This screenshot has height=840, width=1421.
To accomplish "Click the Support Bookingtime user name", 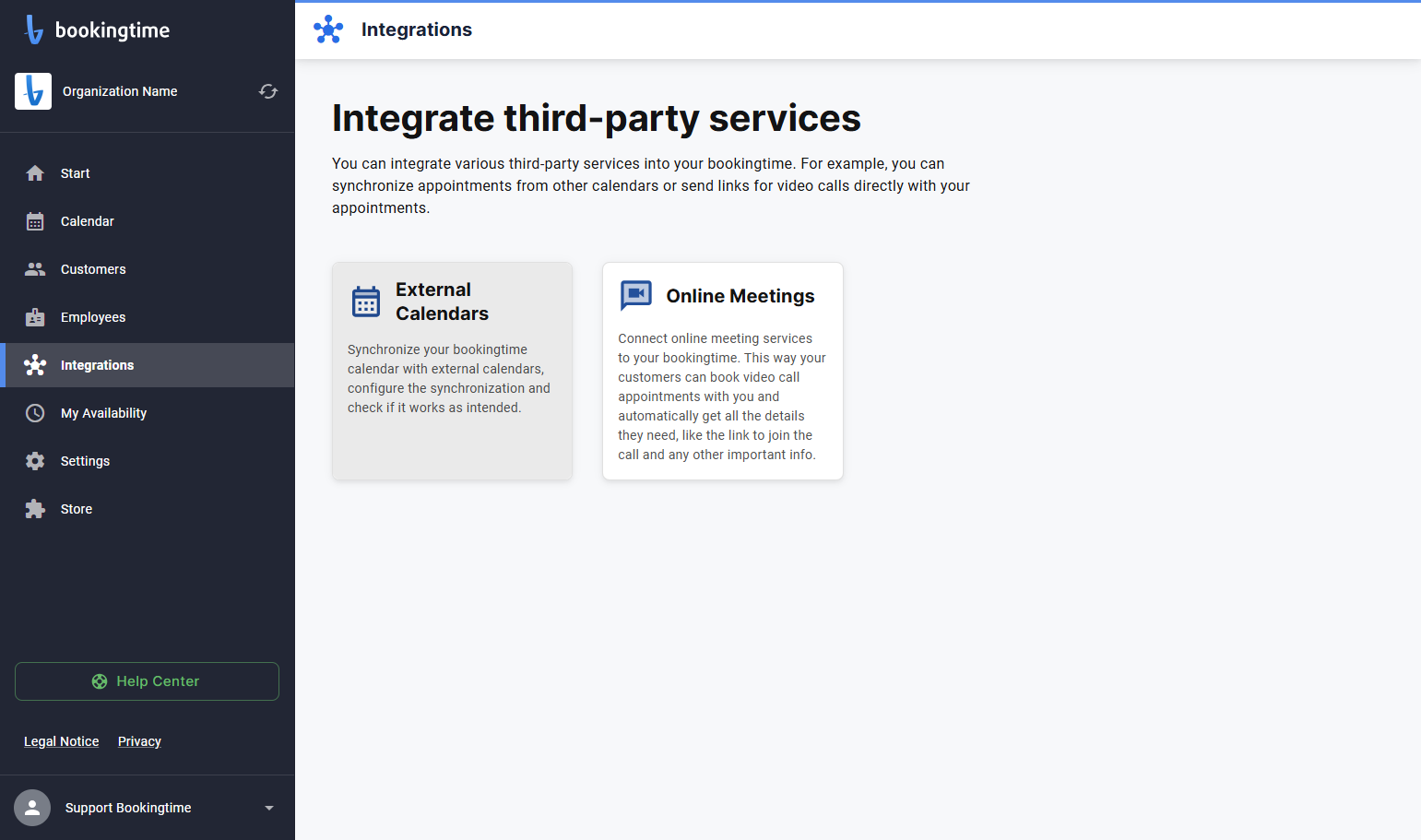I will 128,808.
